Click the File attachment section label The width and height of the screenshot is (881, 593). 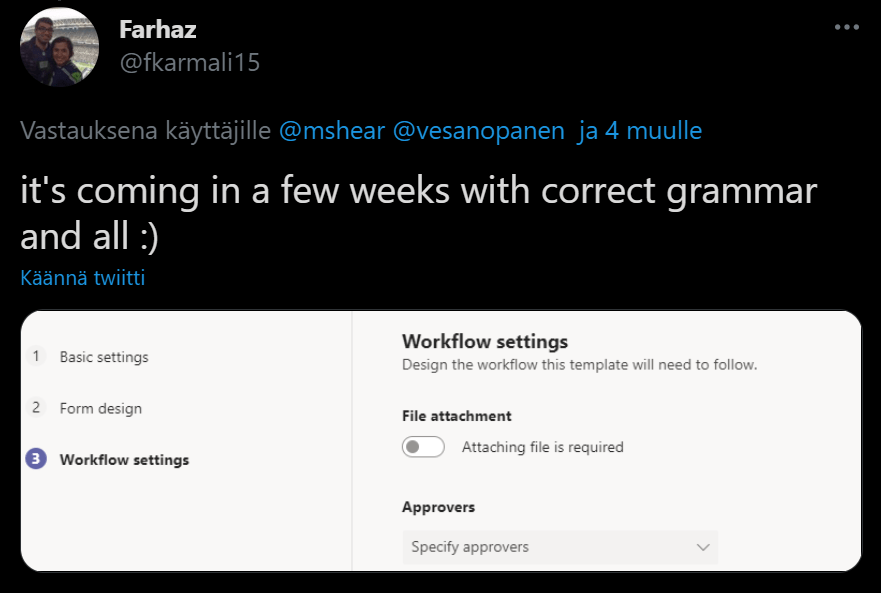tap(456, 415)
